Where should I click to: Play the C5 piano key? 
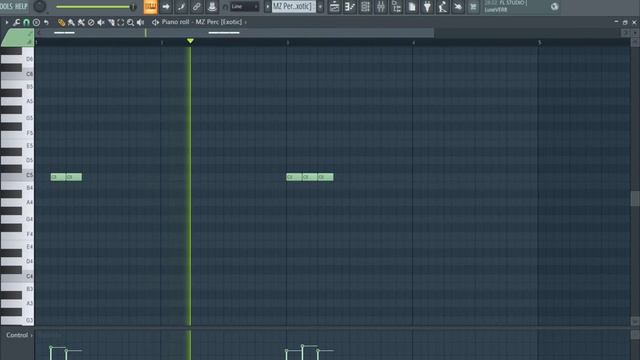(x=17, y=175)
